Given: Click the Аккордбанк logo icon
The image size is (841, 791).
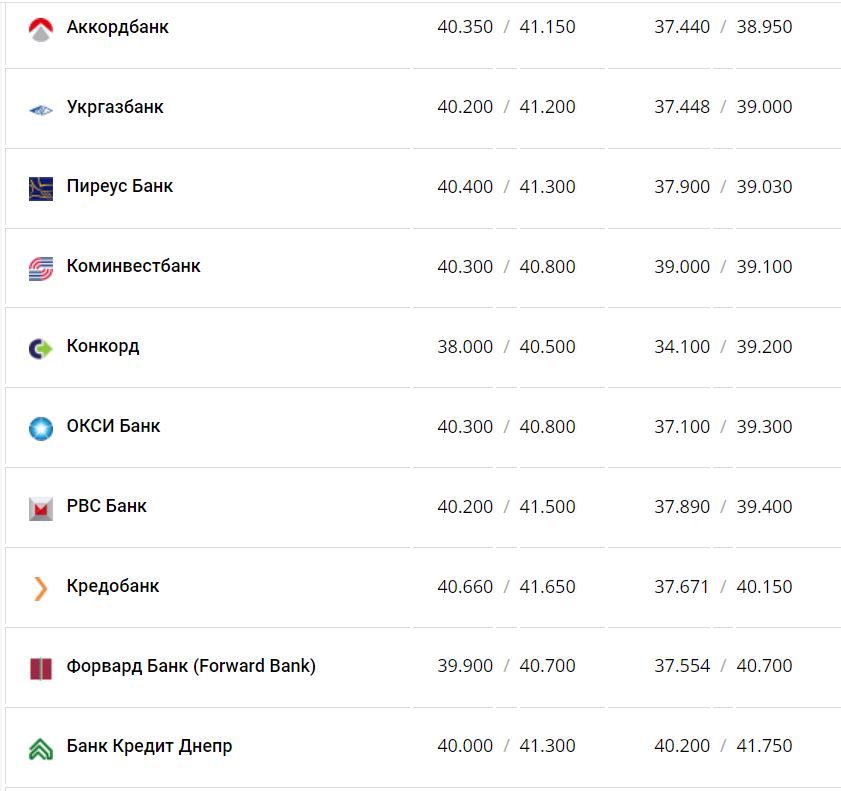Looking at the screenshot, I should pos(40,30).
